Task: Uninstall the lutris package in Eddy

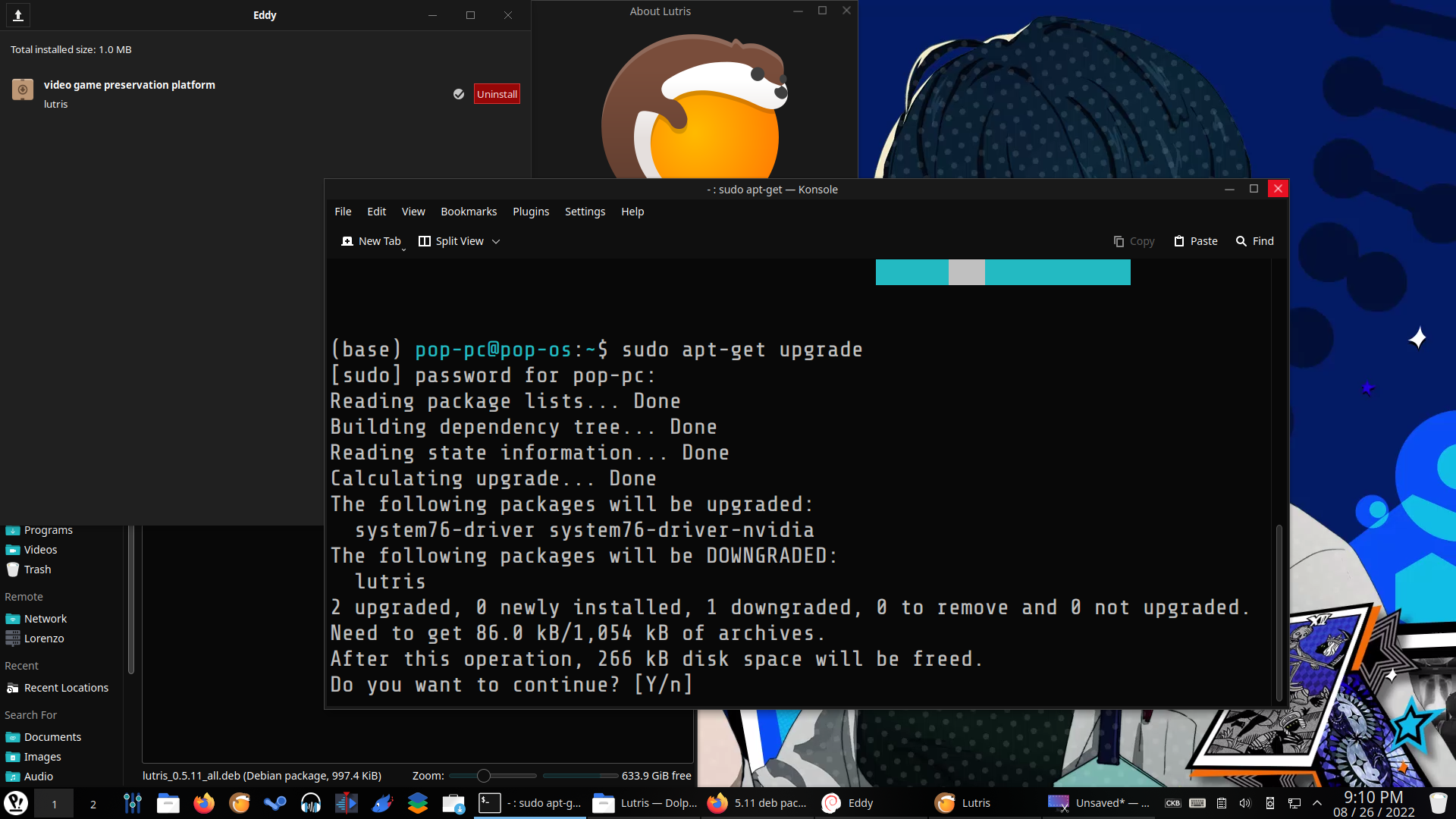Action: [x=497, y=94]
